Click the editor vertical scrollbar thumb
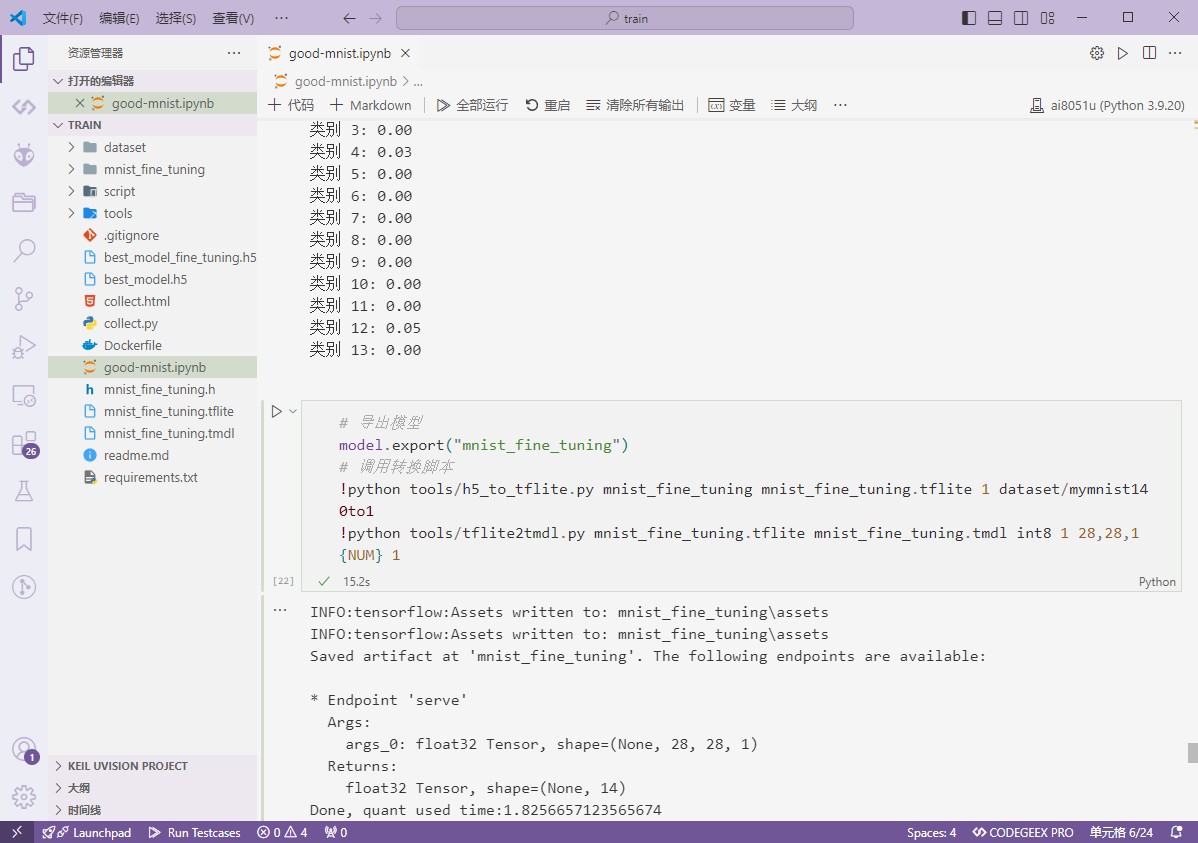Image resolution: width=1198 pixels, height=843 pixels. click(1192, 752)
